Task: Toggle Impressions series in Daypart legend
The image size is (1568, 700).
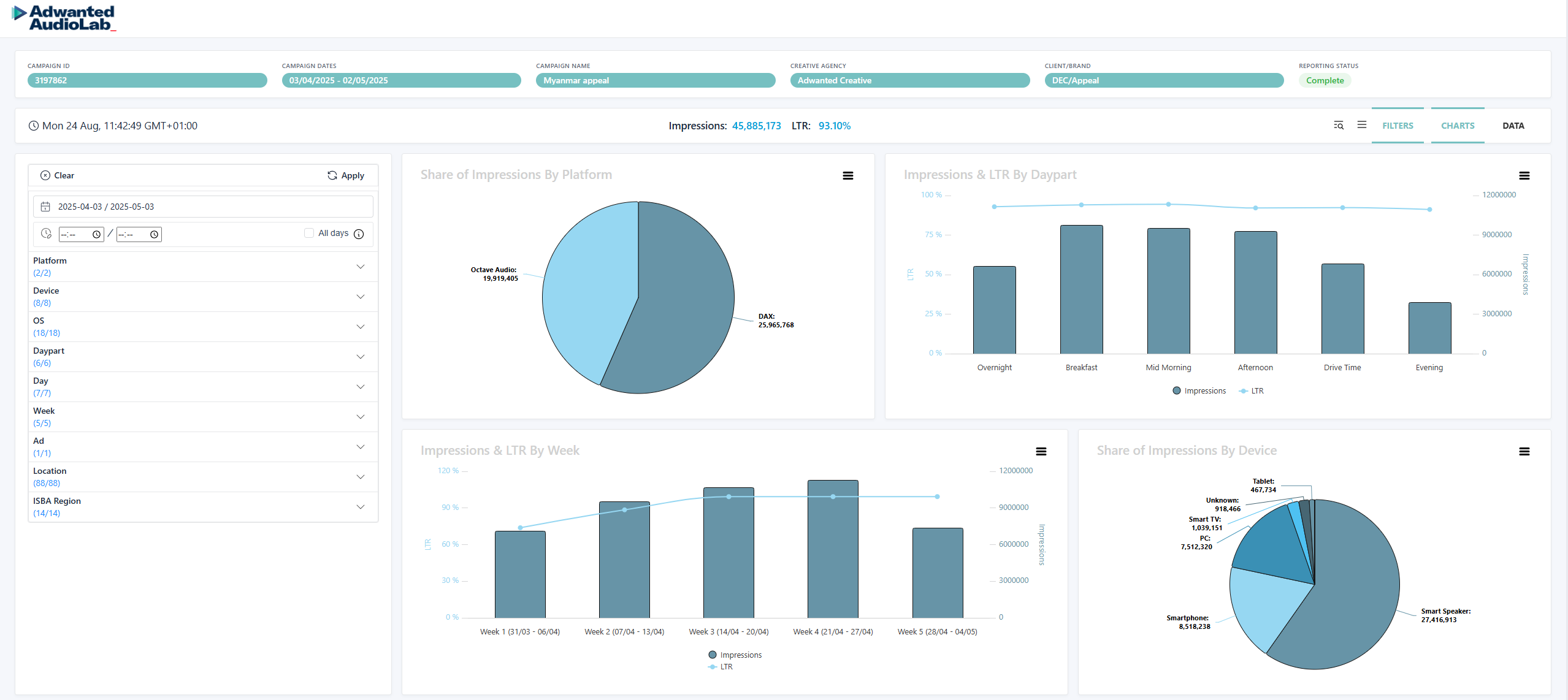Action: click(1199, 391)
